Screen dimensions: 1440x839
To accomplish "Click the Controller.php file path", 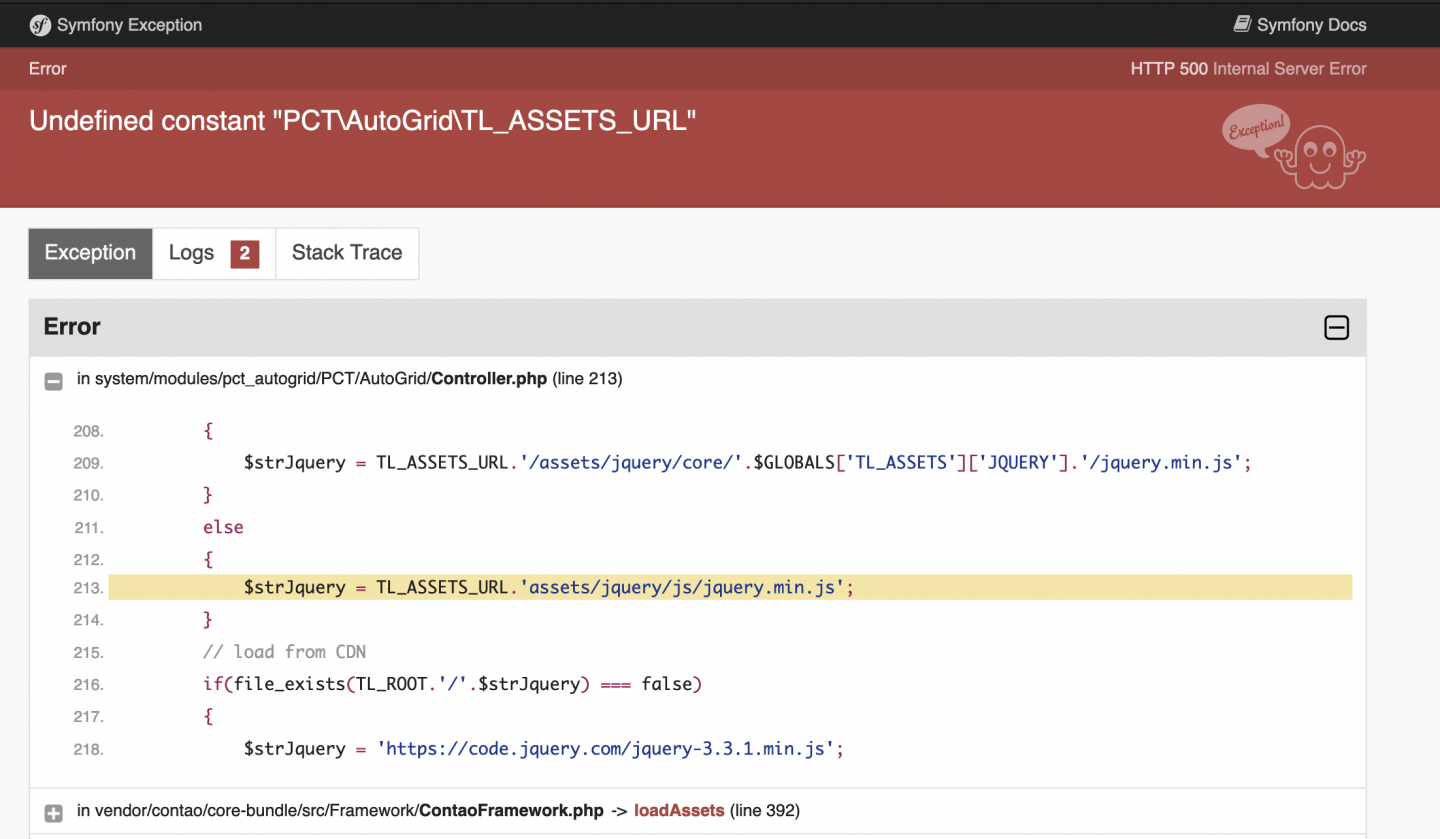I will coord(312,379).
